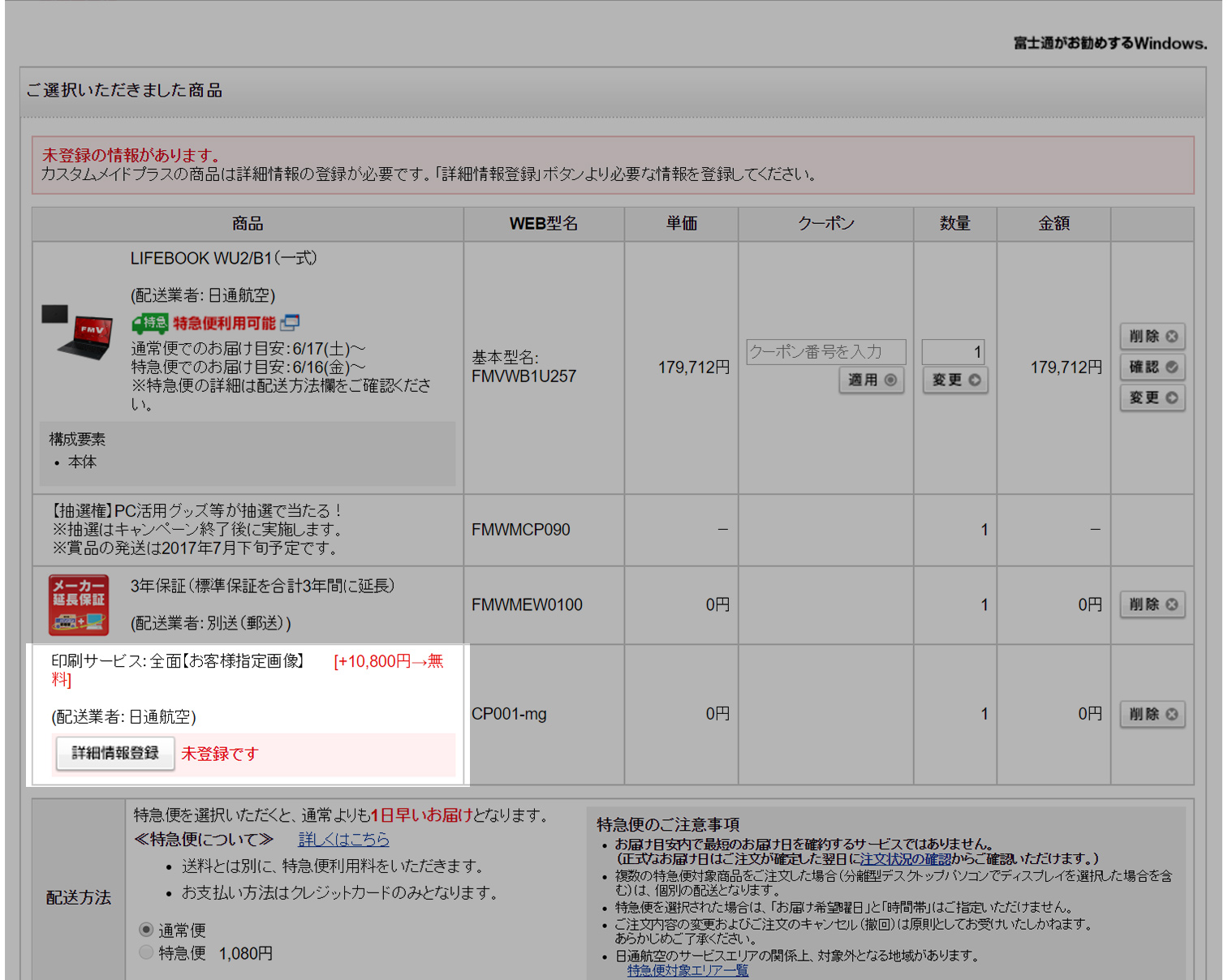Click the coupon number input field
The height and width of the screenshot is (980, 1228).
825,352
